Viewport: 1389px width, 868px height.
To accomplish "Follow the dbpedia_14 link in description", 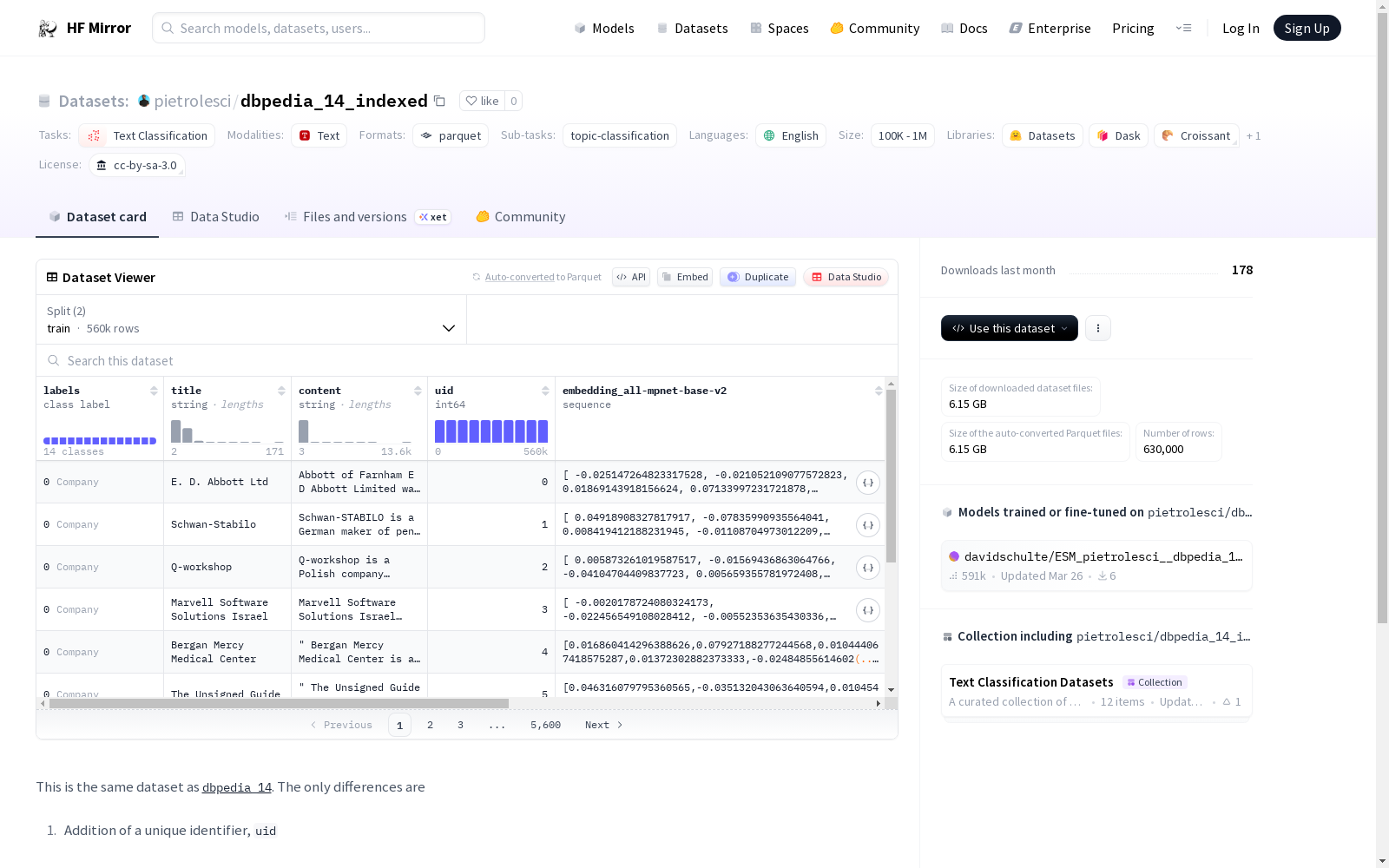I will point(237,787).
